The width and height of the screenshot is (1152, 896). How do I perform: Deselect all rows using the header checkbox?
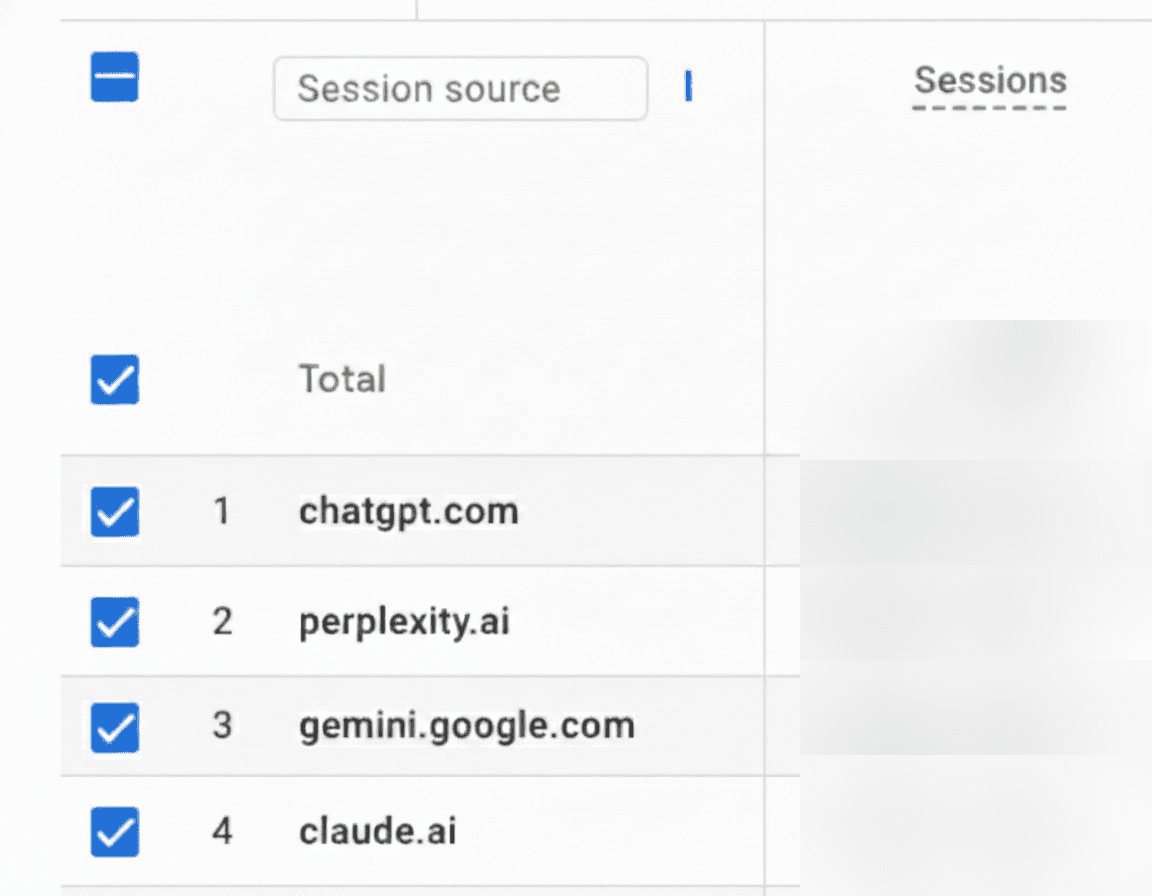(x=113, y=78)
